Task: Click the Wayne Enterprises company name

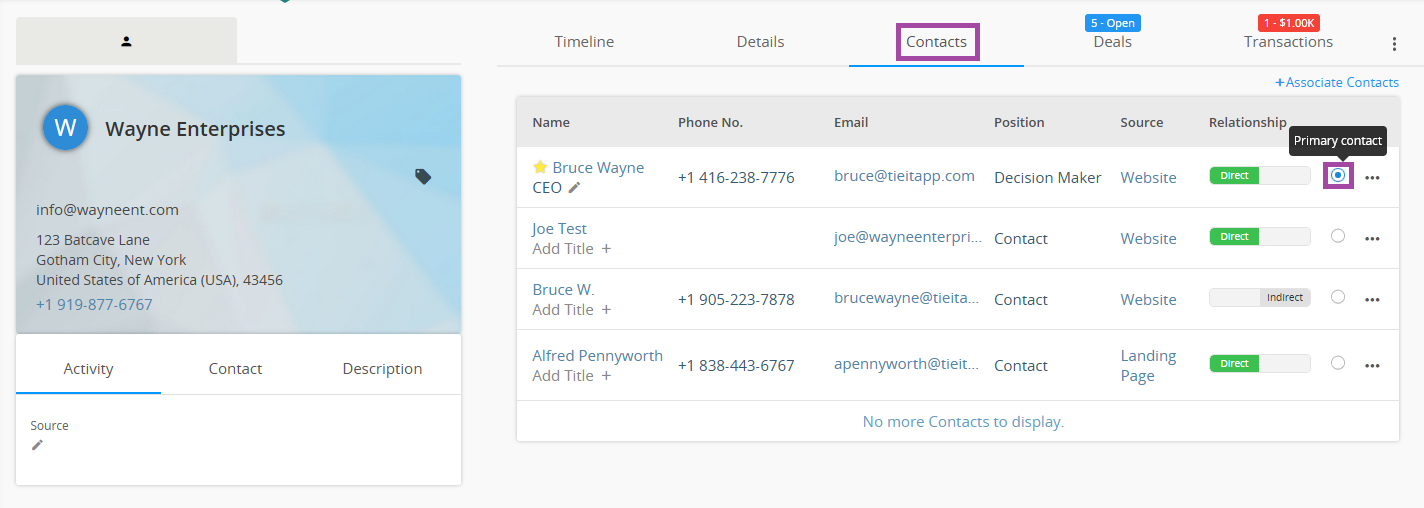Action: [195, 128]
